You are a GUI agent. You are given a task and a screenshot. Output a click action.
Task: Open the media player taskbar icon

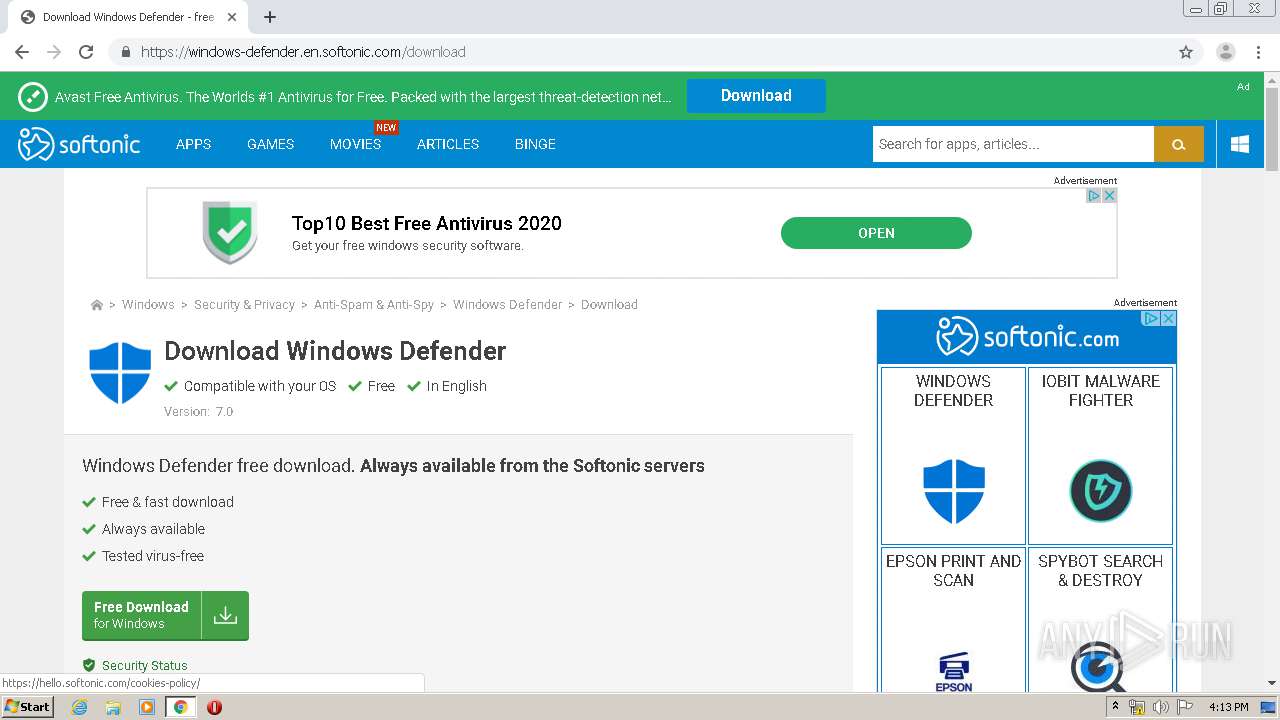click(x=147, y=707)
